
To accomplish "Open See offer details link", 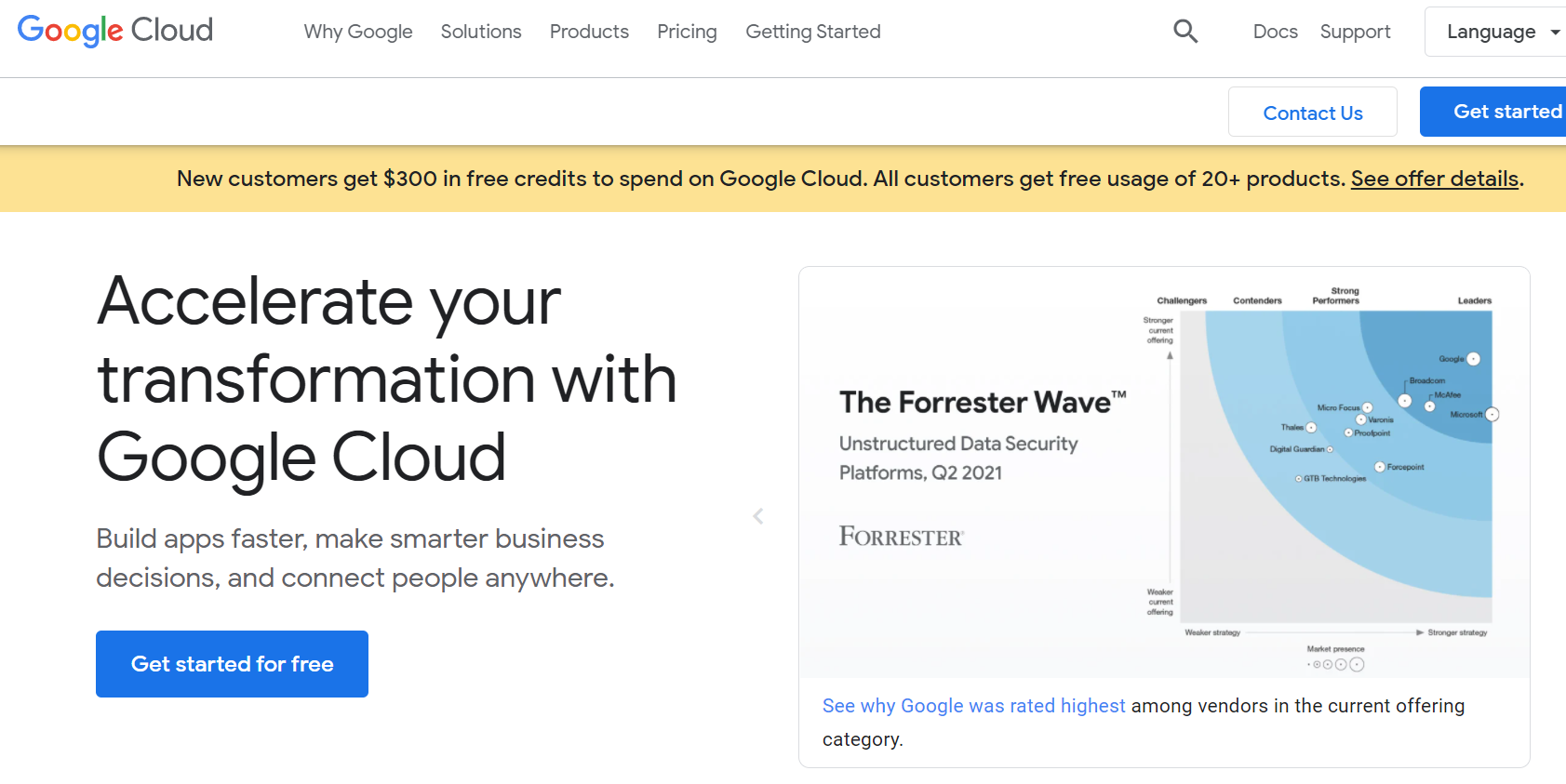I will (1435, 179).
